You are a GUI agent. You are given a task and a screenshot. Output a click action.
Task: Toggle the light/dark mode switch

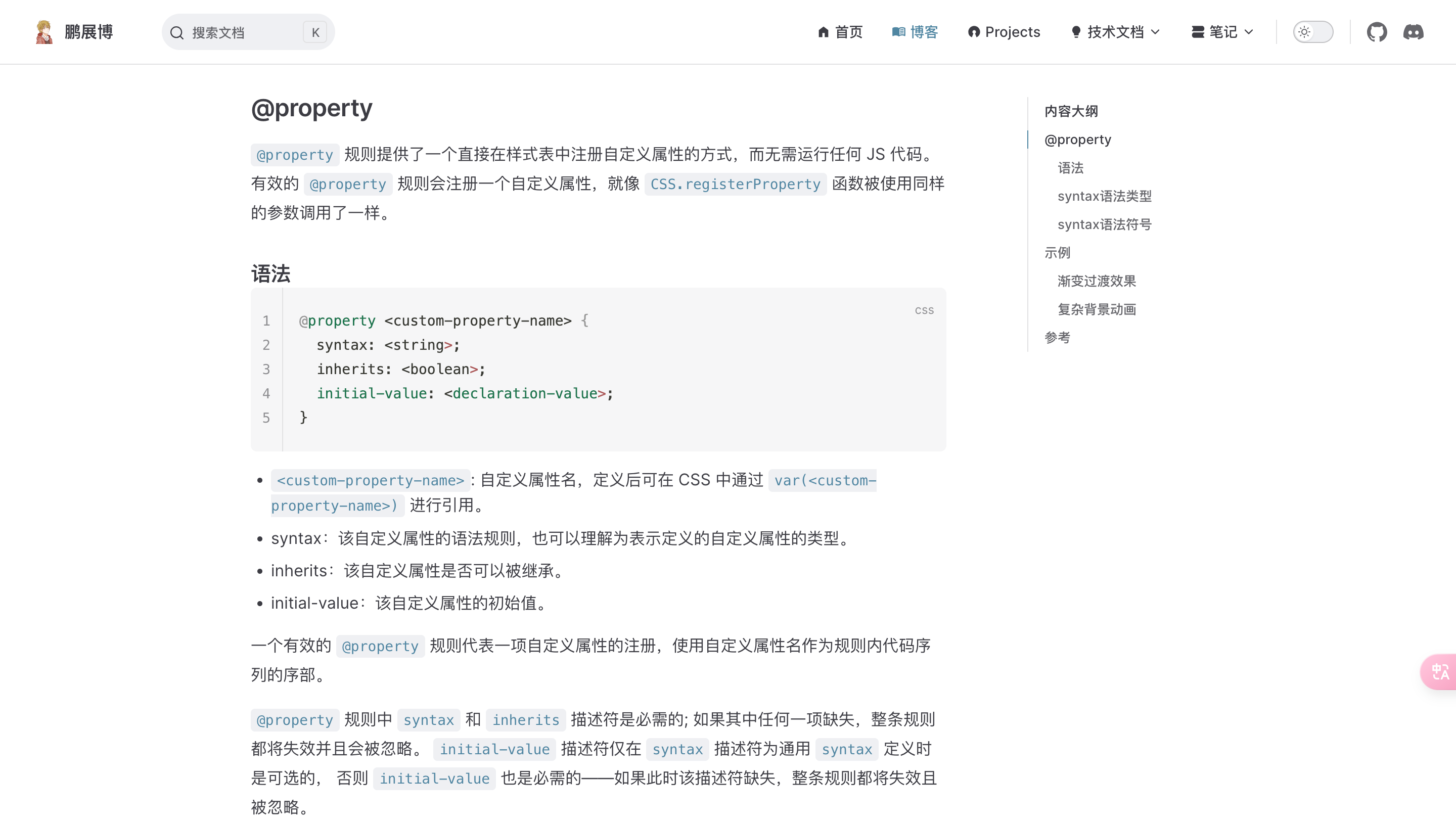coord(1312,32)
